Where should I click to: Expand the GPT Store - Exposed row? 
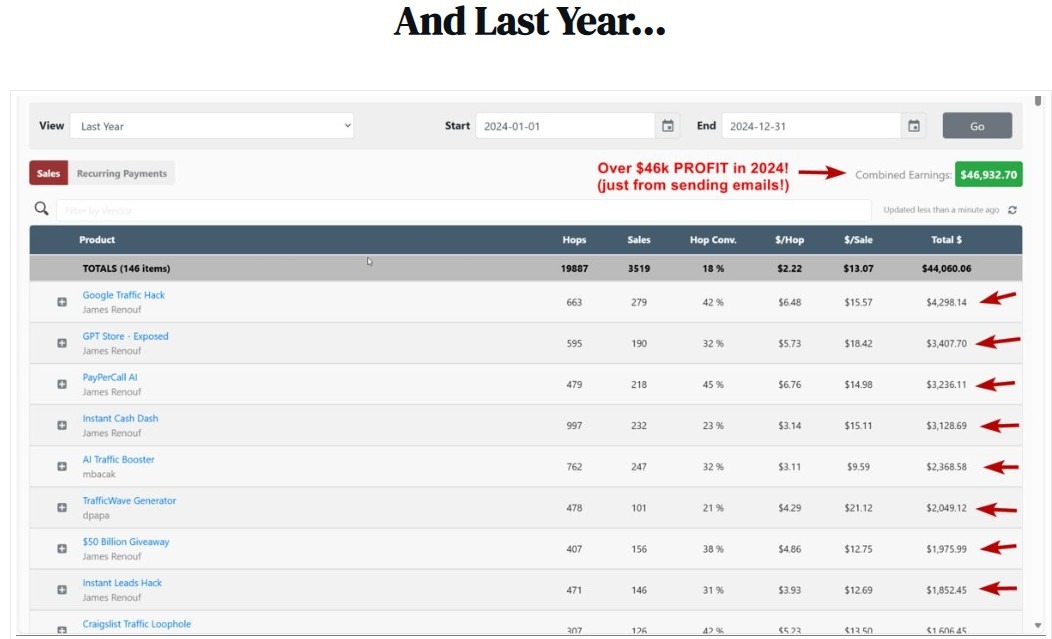(62, 343)
